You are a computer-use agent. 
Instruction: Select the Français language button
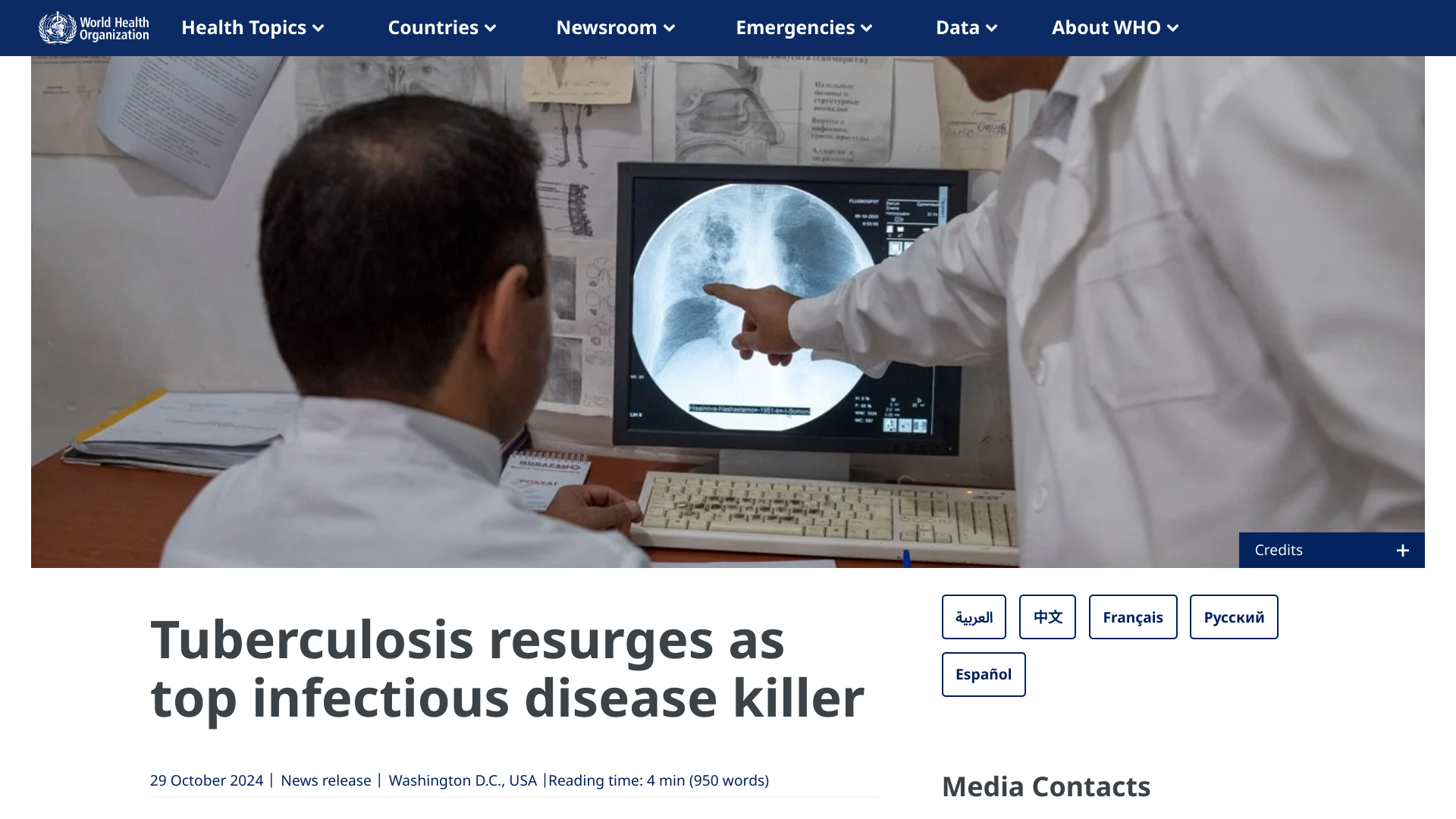[1133, 617]
